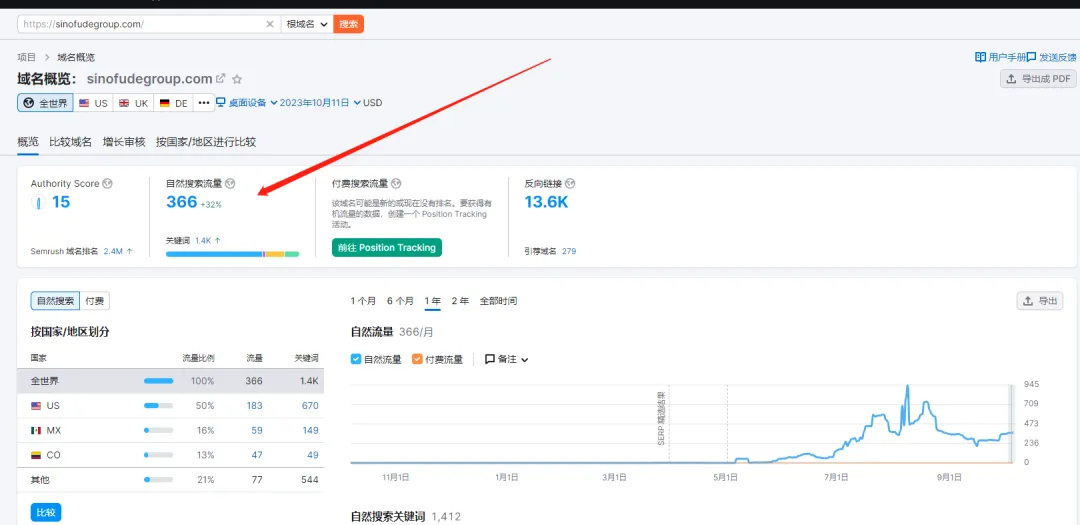Open external link icon beside sinofudegroup.com
The image size is (1080, 525).
coord(221,79)
